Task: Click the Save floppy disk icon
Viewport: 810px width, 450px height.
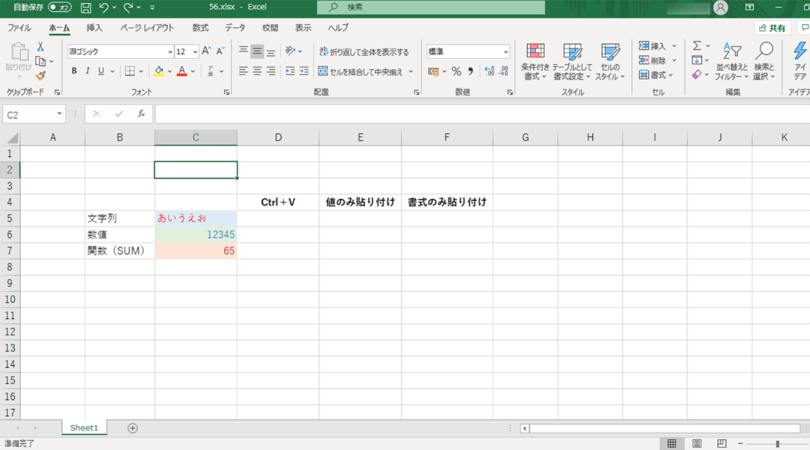Action: 86,7
